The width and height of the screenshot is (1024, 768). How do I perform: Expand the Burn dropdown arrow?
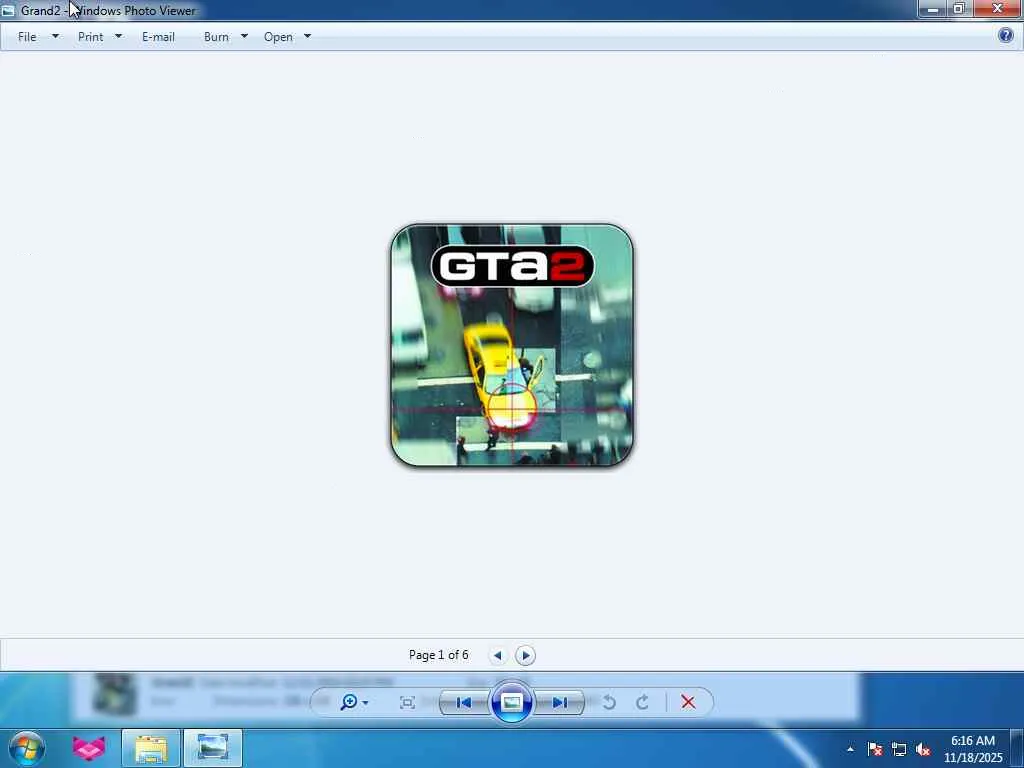coord(244,37)
